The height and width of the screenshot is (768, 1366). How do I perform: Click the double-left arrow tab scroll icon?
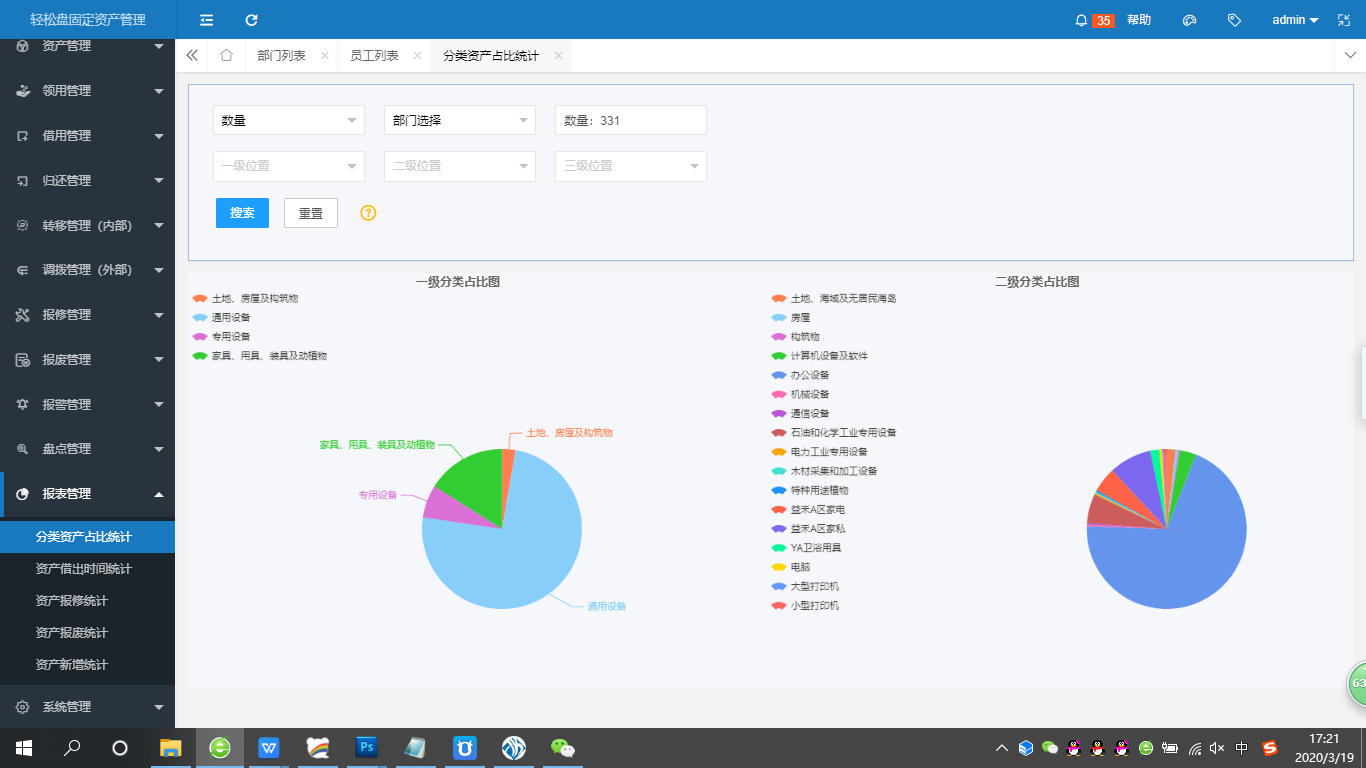pyautogui.click(x=192, y=56)
